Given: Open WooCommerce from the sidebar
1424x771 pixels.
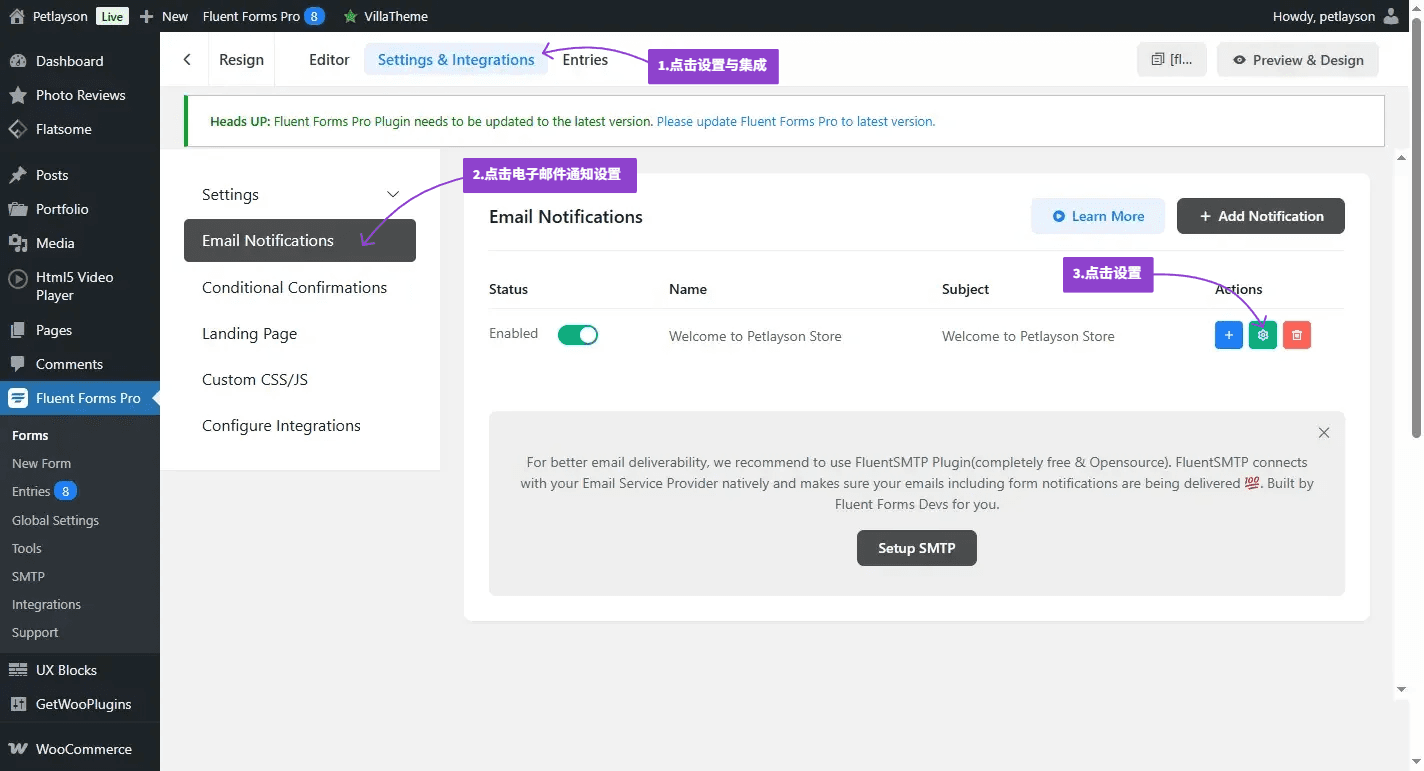Looking at the screenshot, I should pyautogui.click(x=83, y=749).
